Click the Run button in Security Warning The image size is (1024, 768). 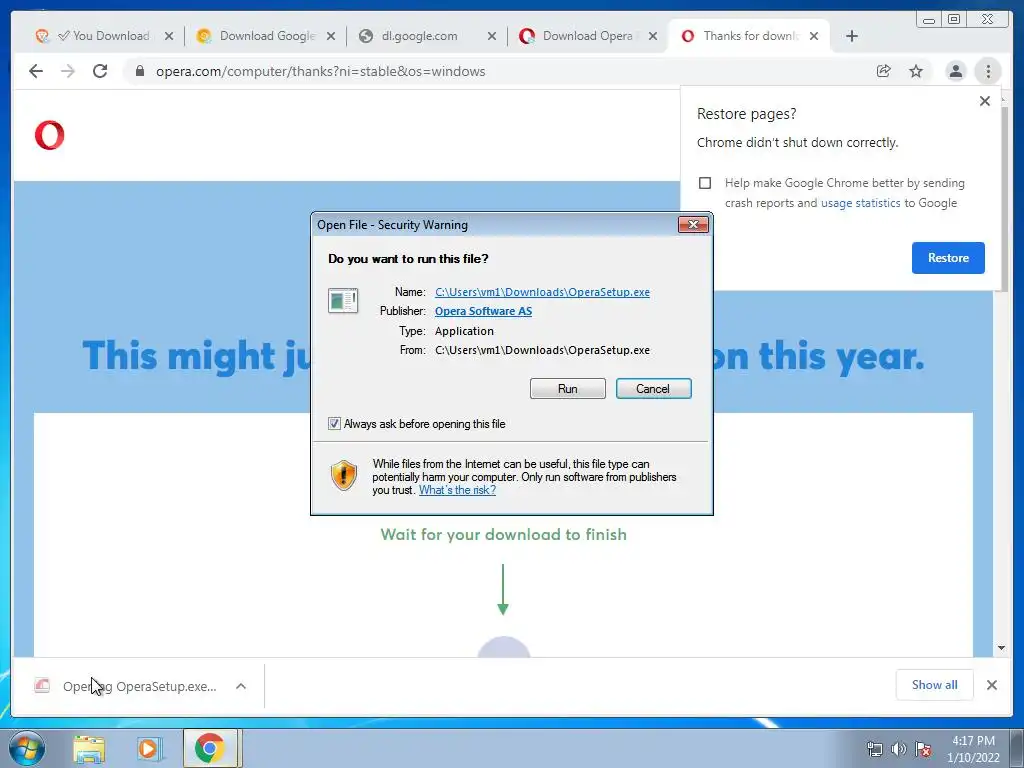click(568, 389)
